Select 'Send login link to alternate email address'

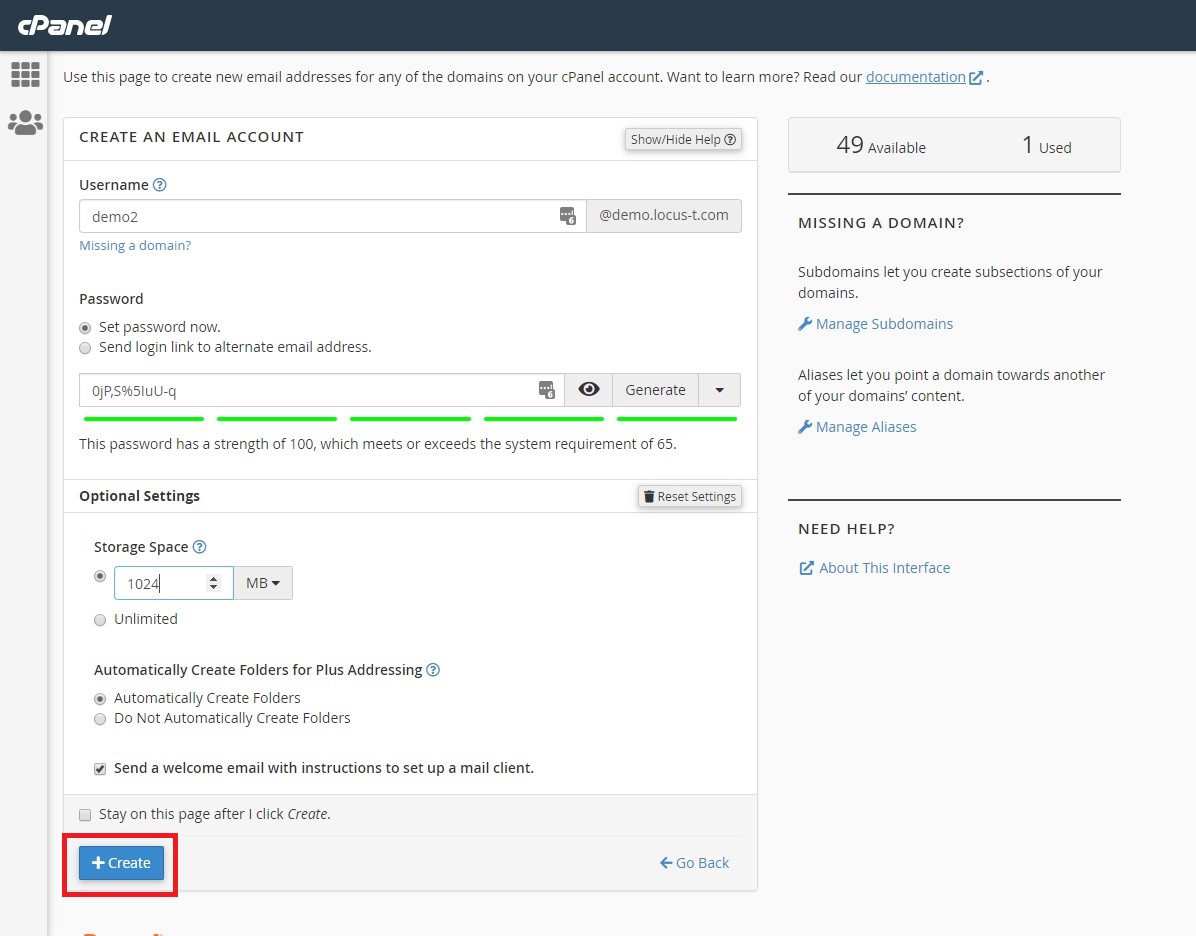pyautogui.click(x=85, y=348)
